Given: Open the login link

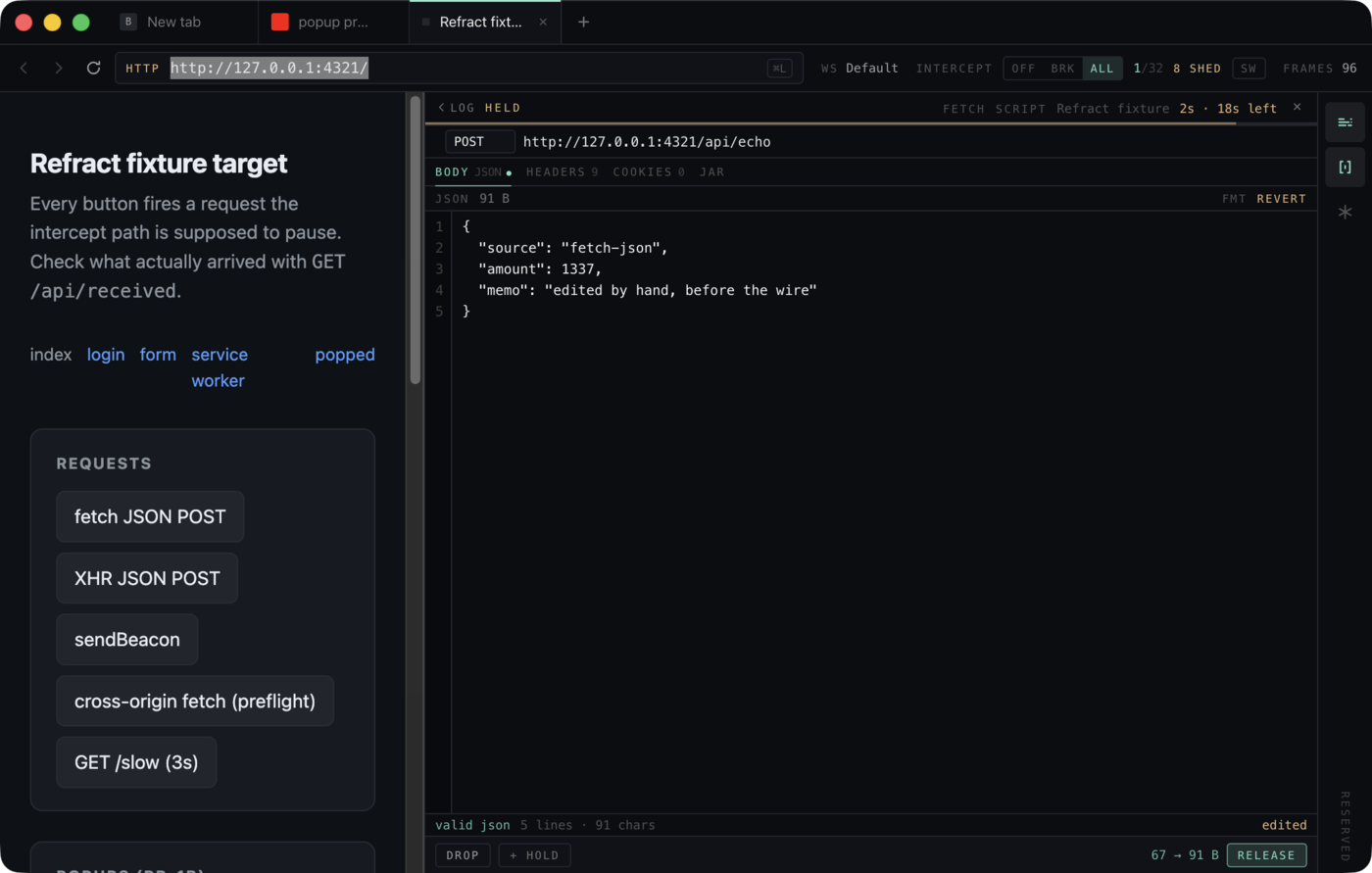Looking at the screenshot, I should coord(106,355).
